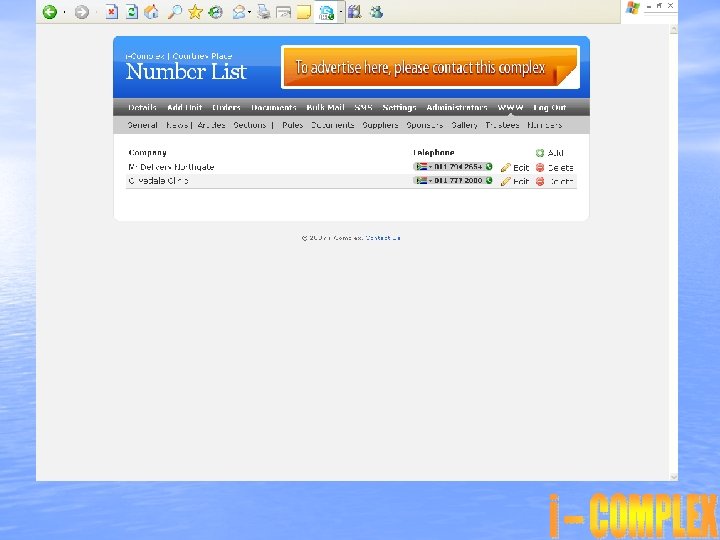720x540 pixels.
Task: Click the green Add icon above the list
Action: 540,153
